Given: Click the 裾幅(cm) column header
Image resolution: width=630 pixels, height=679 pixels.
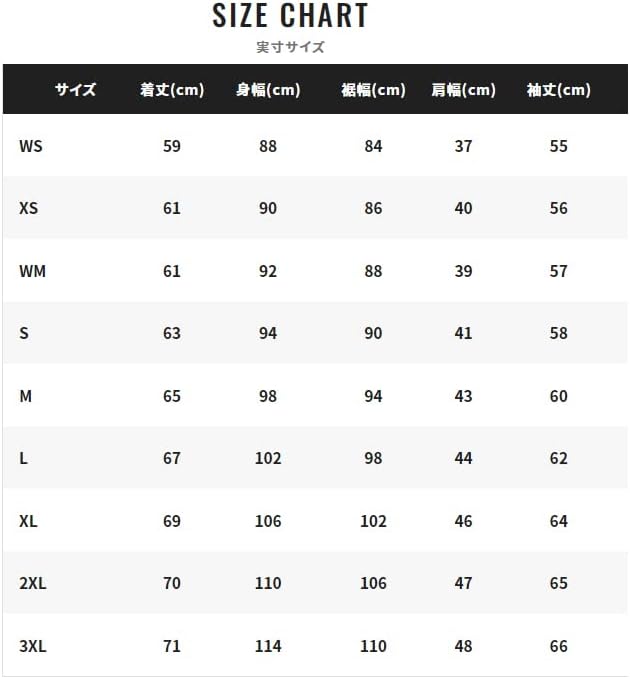Looking at the screenshot, I should point(373,90).
